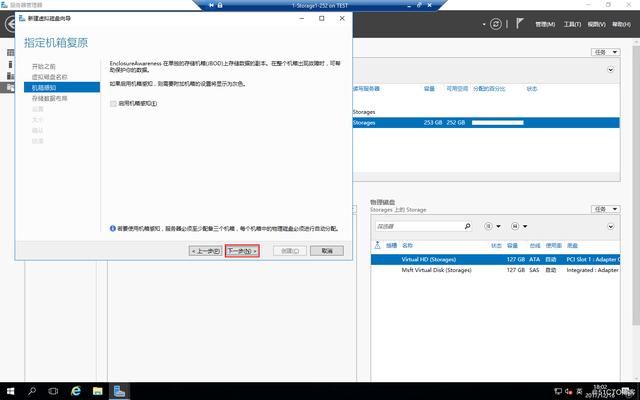This screenshot has width=640, height=400.
Task: Sort physical disks by 插槽 column
Action: pyautogui.click(x=391, y=245)
